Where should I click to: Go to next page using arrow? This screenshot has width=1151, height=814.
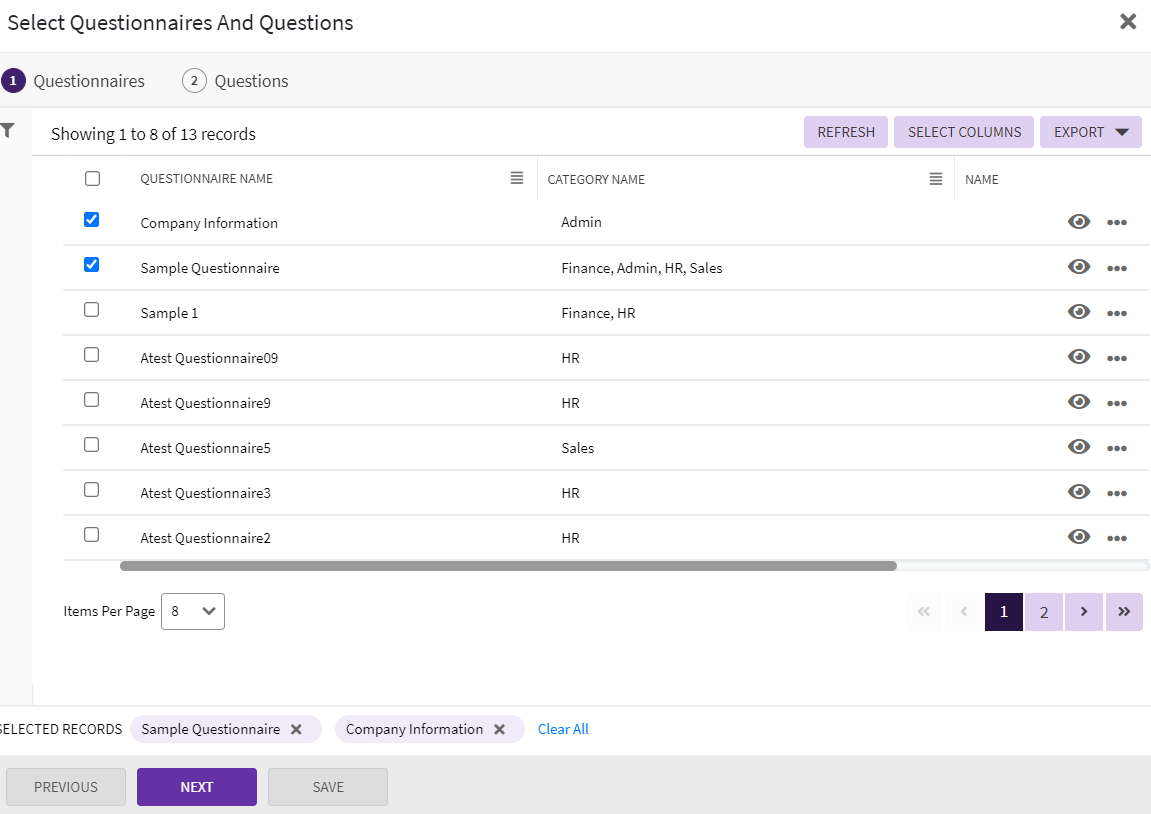point(1084,612)
